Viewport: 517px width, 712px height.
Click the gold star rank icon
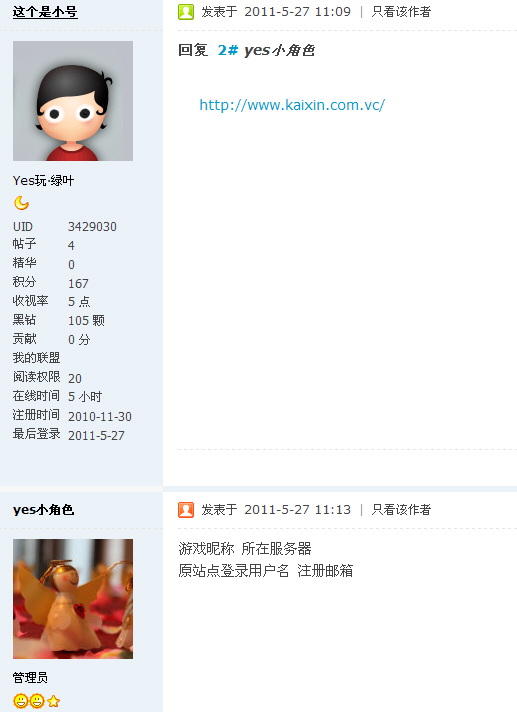[53, 701]
